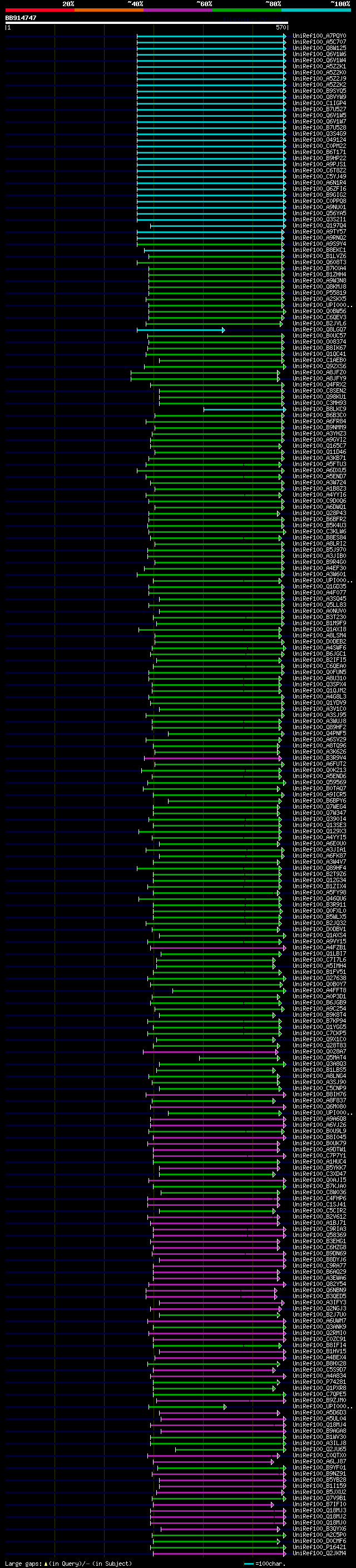Select hit label UniRef100_B7U527
The width and height of the screenshot is (356, 1568).
click(x=319, y=109)
